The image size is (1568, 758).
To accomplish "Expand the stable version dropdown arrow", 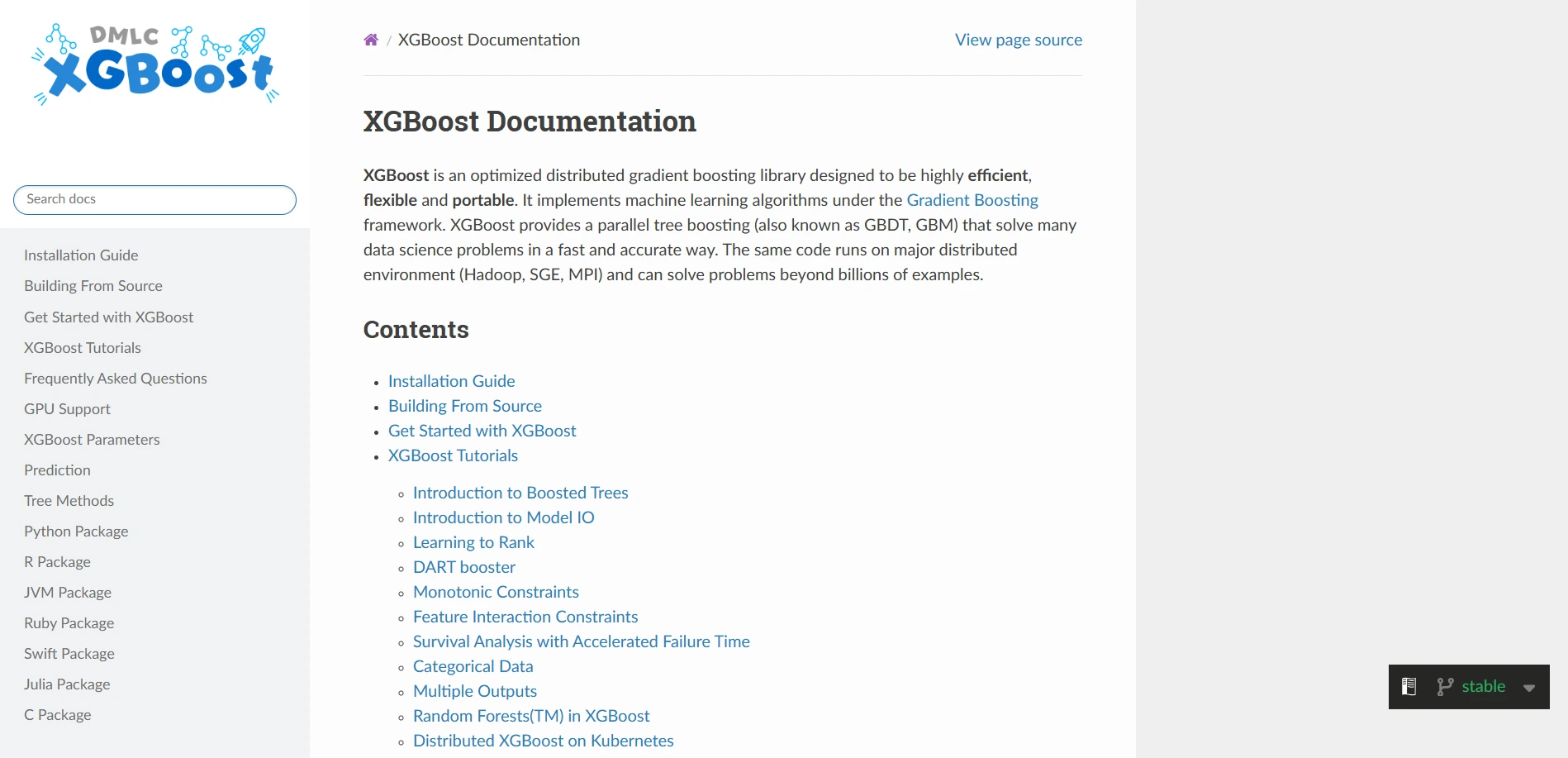I will tap(1529, 688).
